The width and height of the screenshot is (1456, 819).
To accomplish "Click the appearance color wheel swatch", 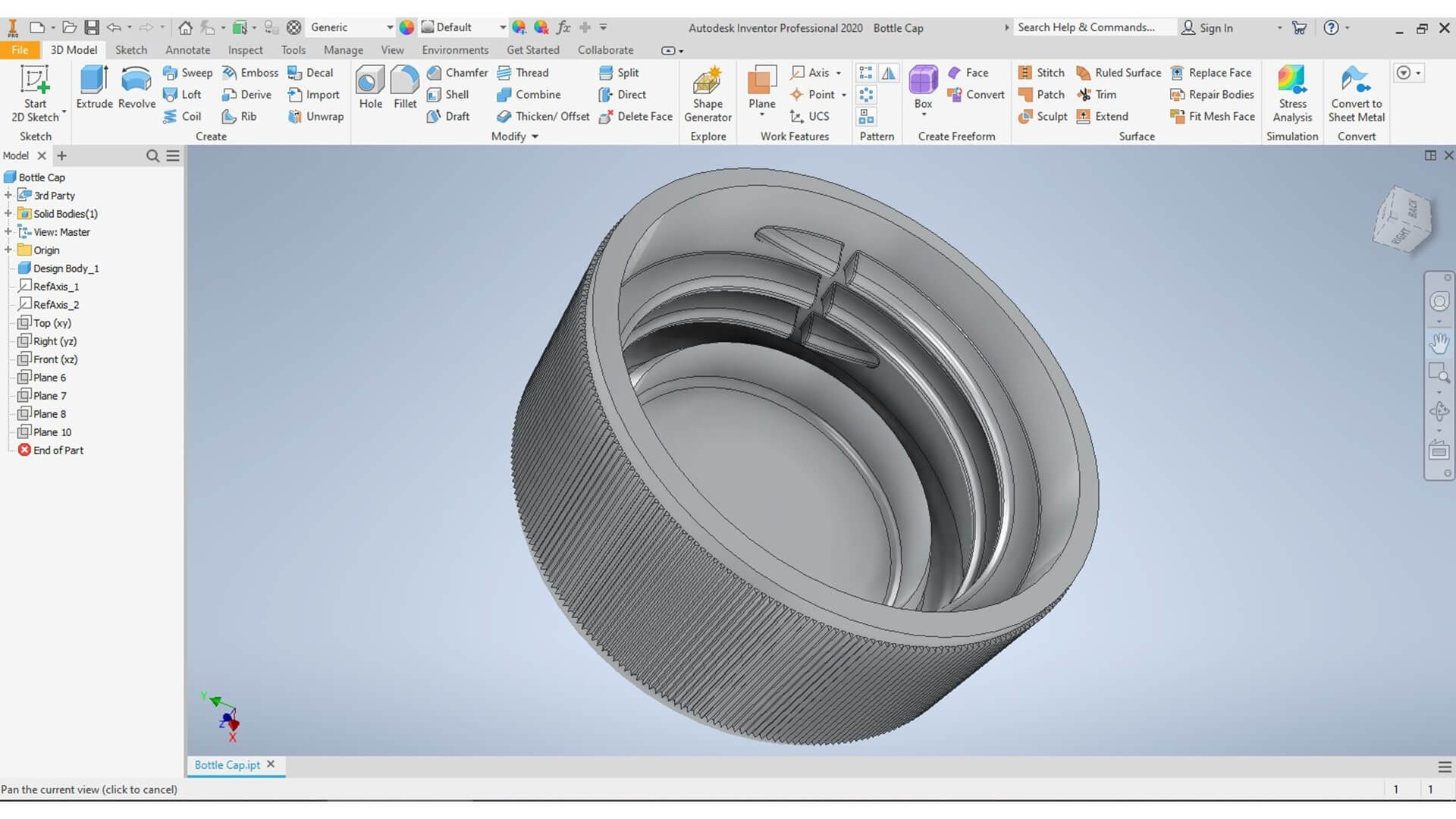I will tap(407, 27).
